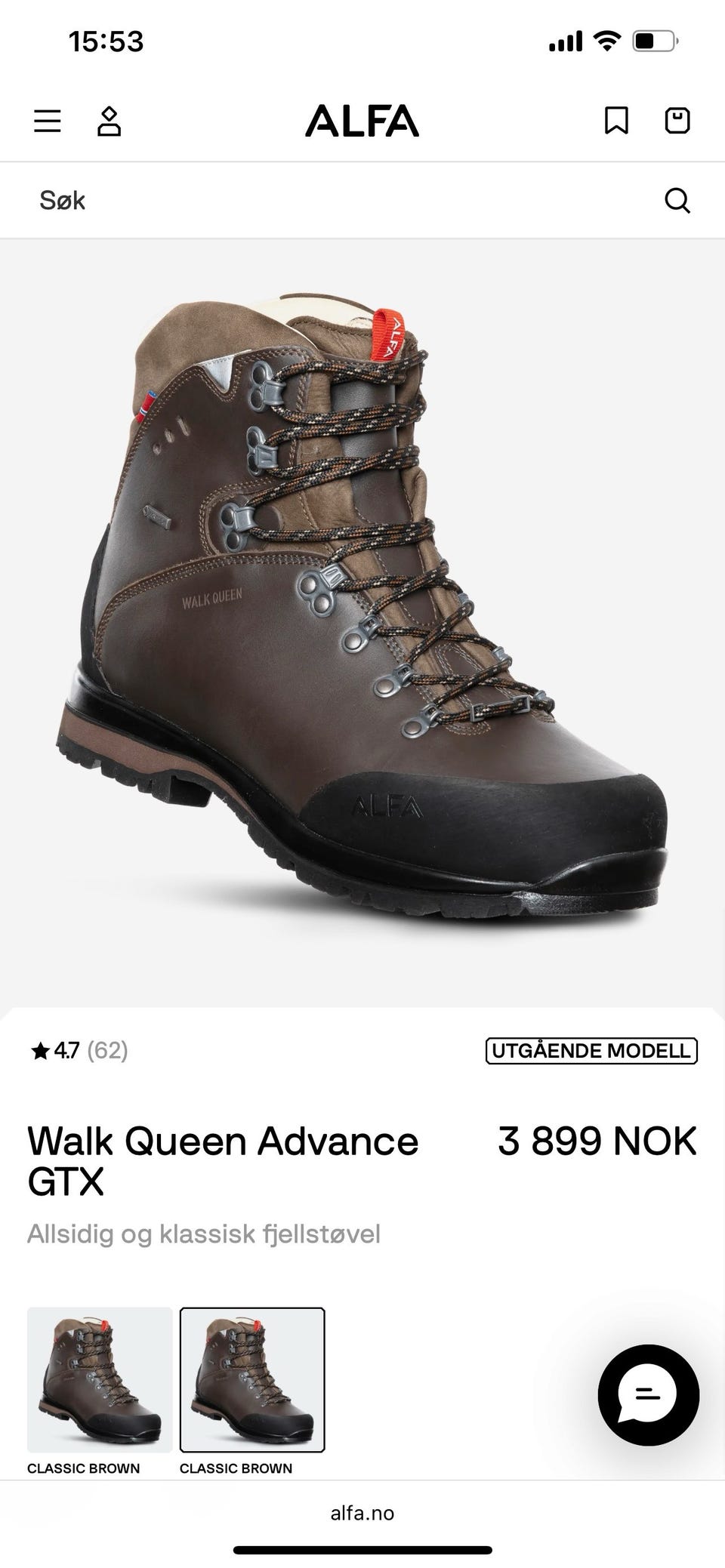Tap the 3 899 NOK price

click(597, 1141)
